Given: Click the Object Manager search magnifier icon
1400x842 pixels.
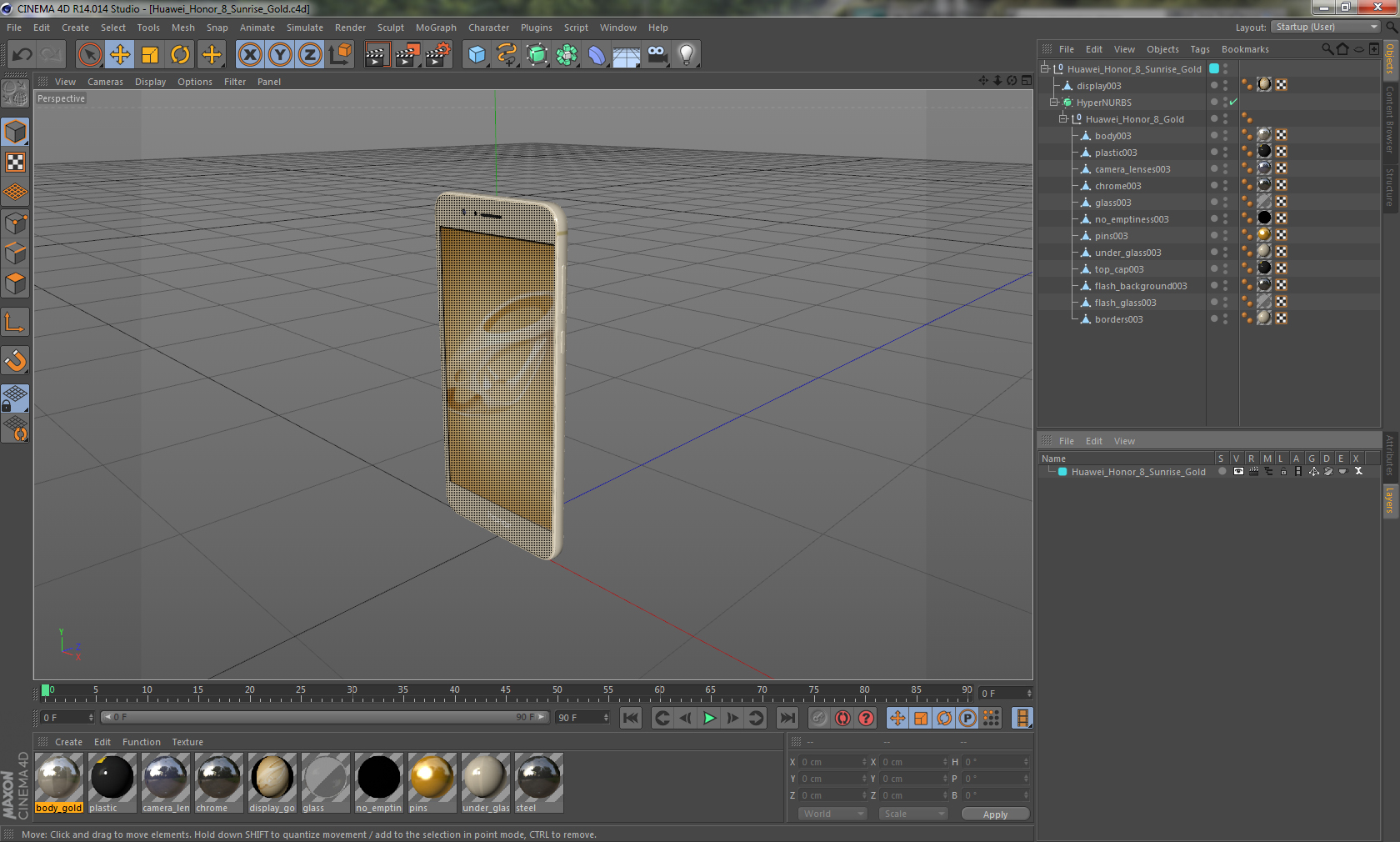Looking at the screenshot, I should pyautogui.click(x=1327, y=49).
